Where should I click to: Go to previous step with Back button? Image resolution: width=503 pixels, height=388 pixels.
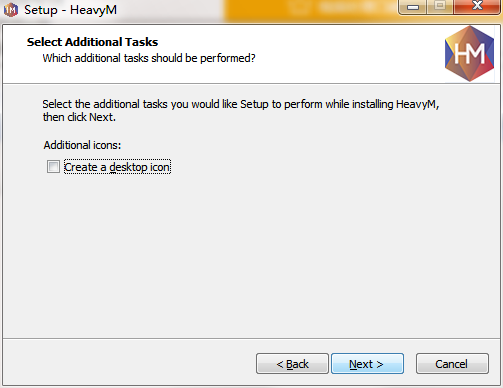pos(292,364)
